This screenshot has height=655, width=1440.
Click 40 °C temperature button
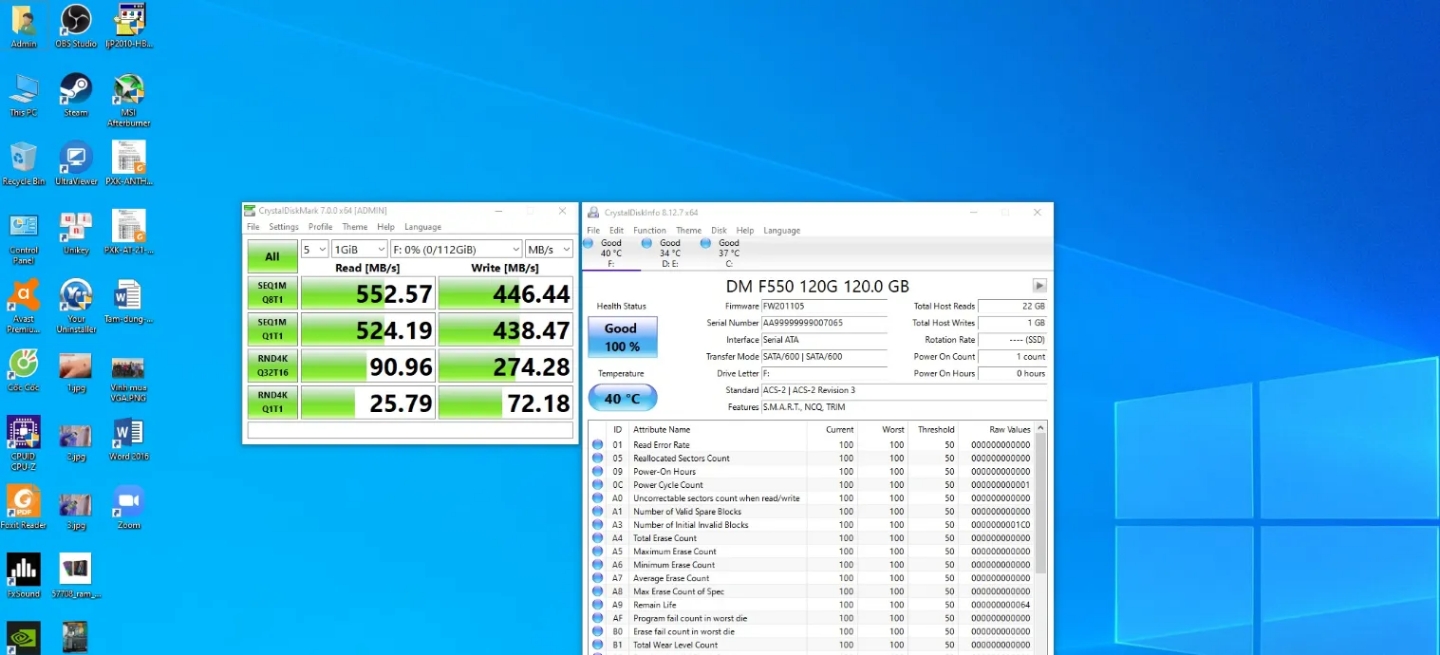(622, 398)
